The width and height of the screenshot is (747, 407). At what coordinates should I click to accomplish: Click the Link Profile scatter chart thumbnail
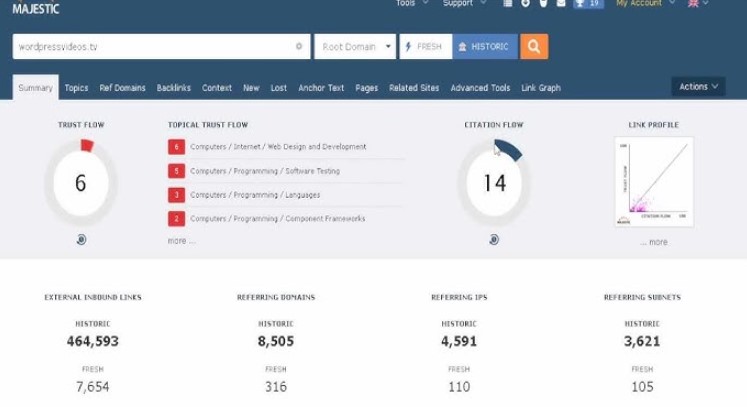(x=654, y=182)
